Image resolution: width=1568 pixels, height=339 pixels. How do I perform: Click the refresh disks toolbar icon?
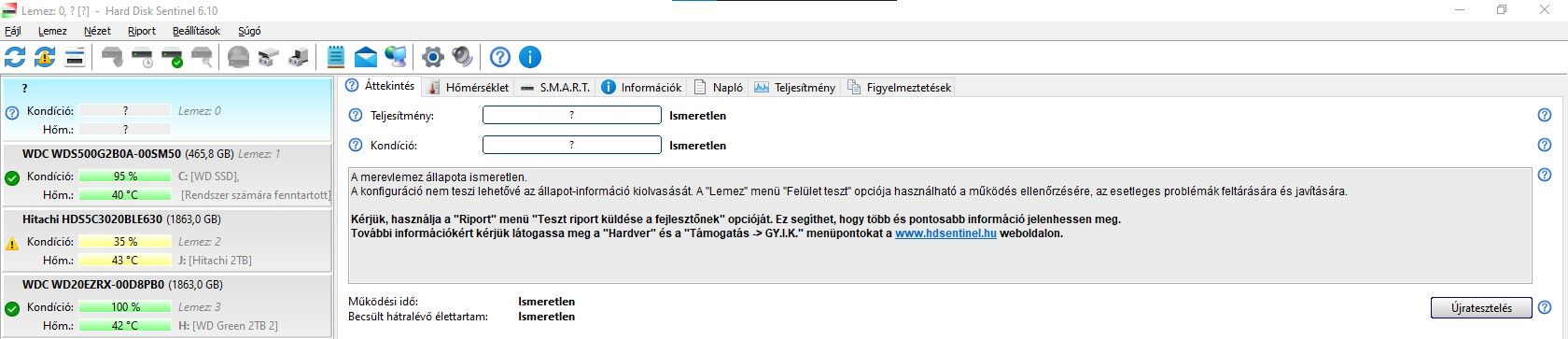[15, 57]
